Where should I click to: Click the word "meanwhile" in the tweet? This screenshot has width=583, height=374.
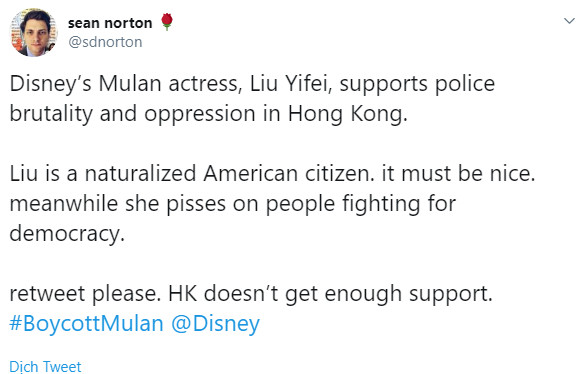tap(62, 204)
